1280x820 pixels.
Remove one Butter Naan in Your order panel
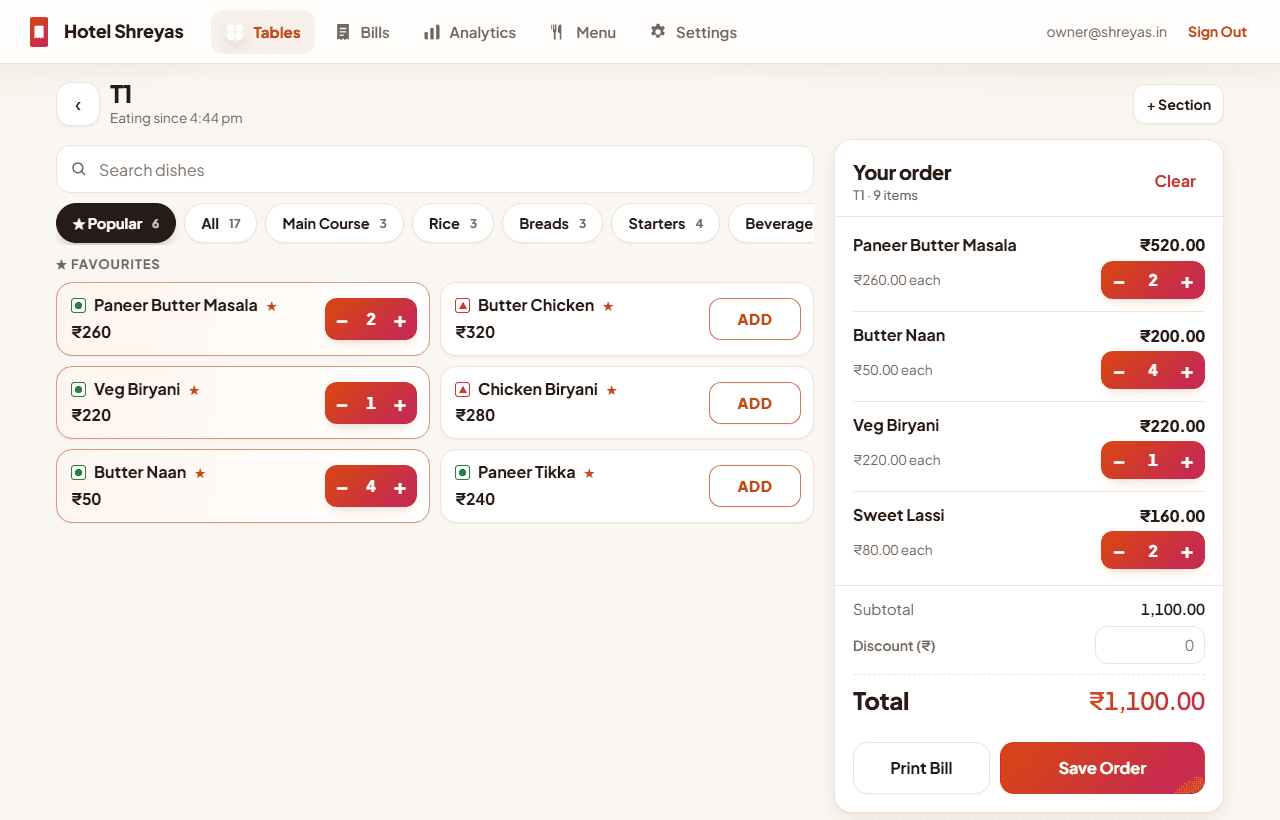[x=1119, y=371]
